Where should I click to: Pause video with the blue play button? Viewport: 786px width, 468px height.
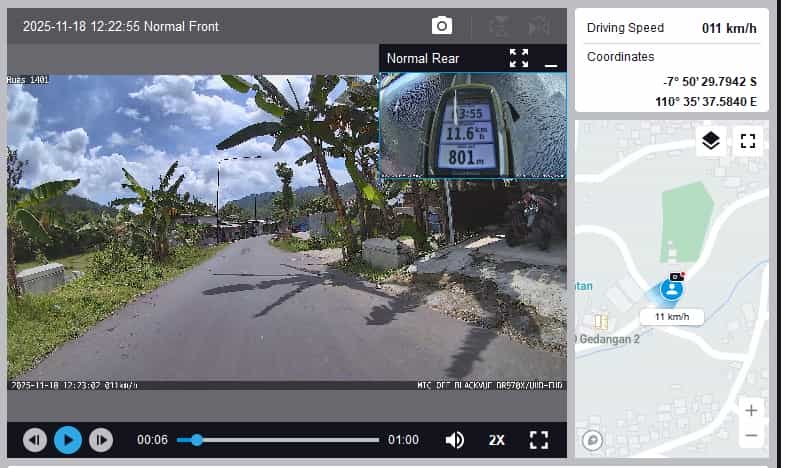click(68, 440)
